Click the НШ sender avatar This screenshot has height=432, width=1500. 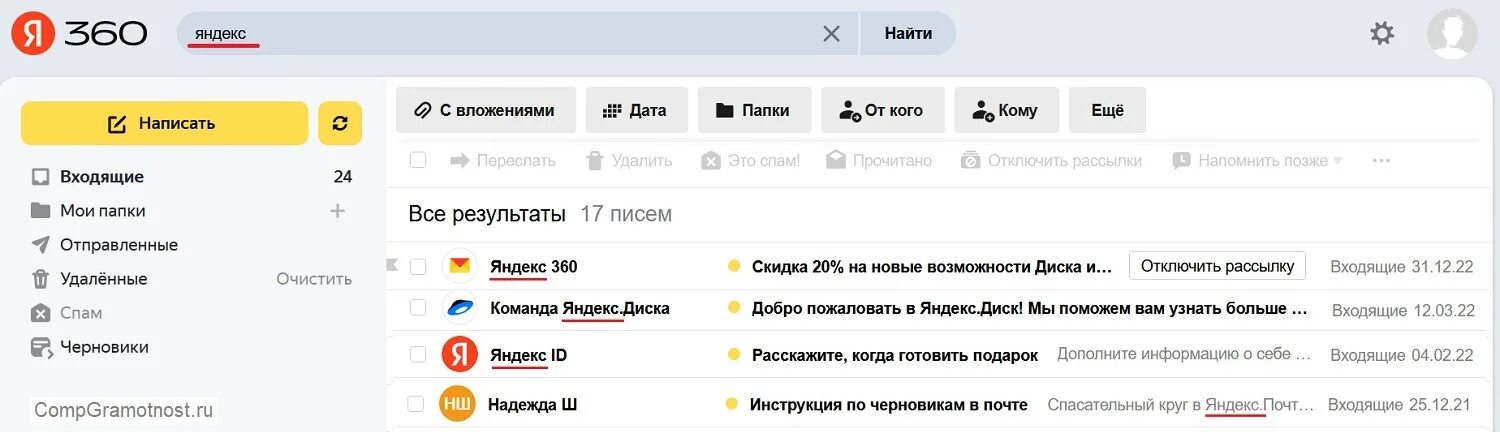(458, 404)
